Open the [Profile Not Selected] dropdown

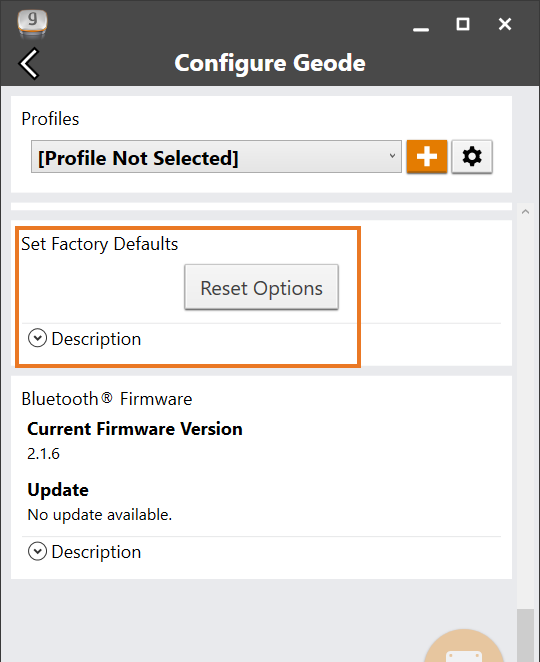pos(216,157)
